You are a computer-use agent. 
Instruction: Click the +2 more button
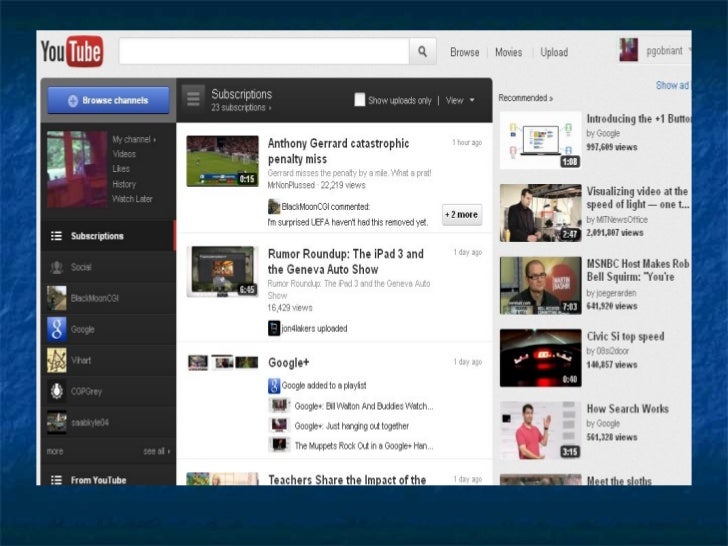[x=462, y=214]
